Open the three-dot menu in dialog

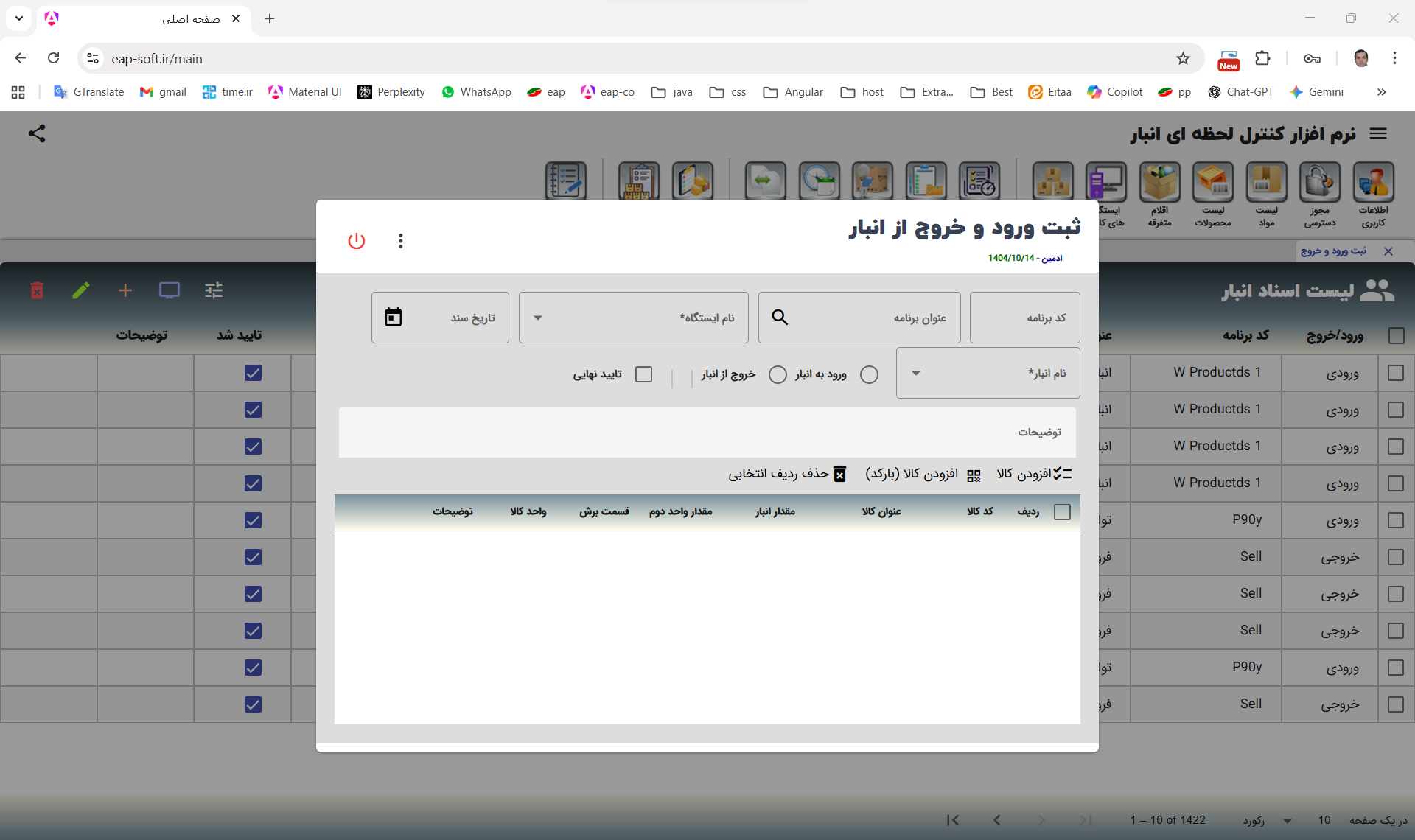click(x=400, y=241)
